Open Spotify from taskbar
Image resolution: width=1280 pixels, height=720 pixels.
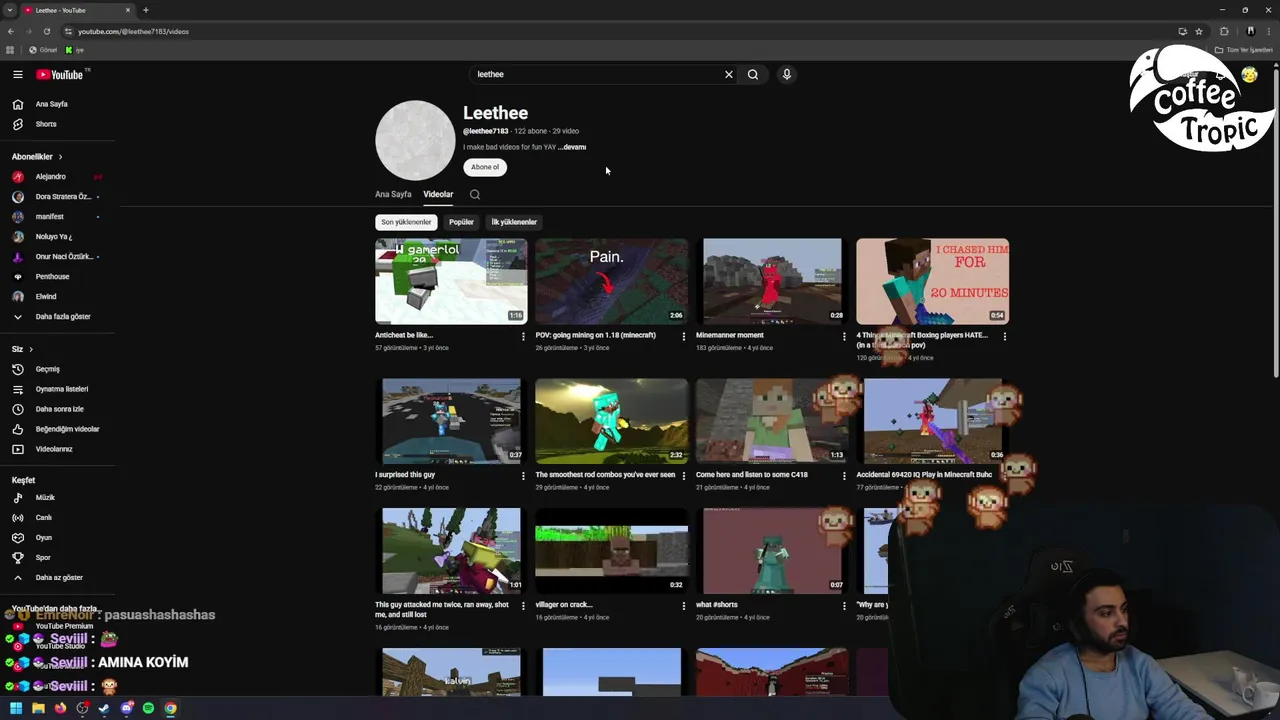148,708
